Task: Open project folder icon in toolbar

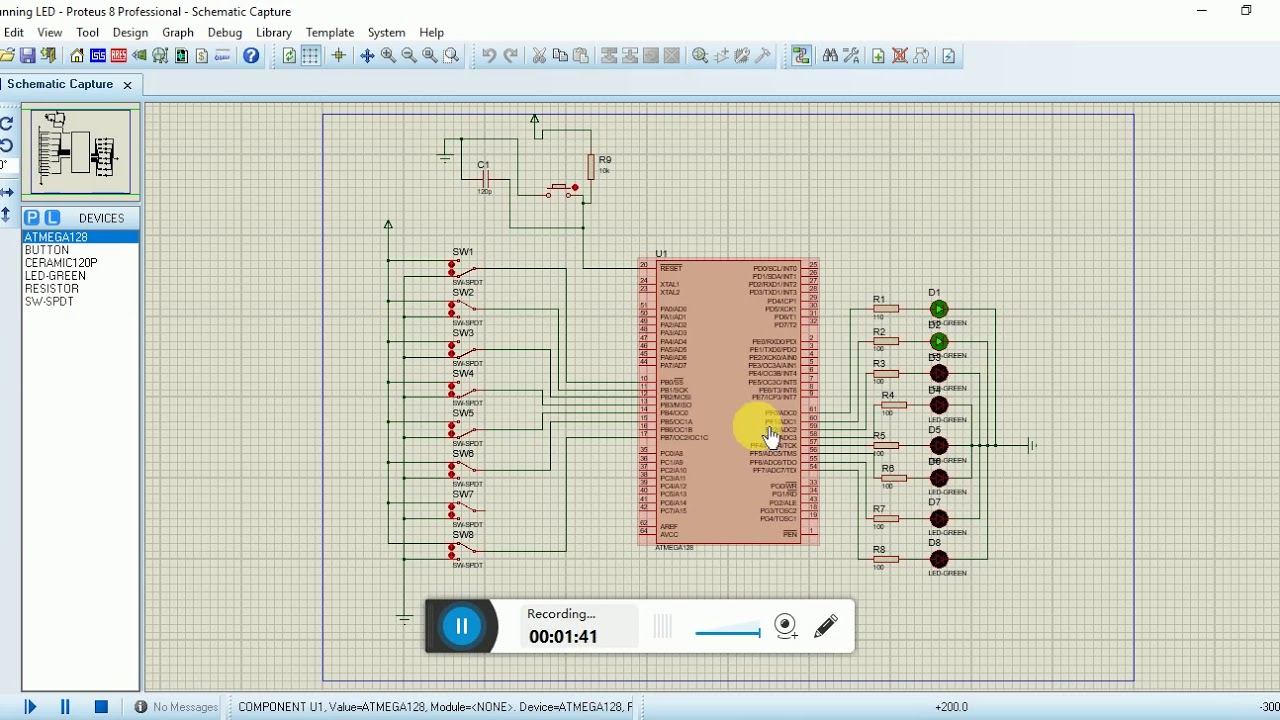Action: pos(7,56)
